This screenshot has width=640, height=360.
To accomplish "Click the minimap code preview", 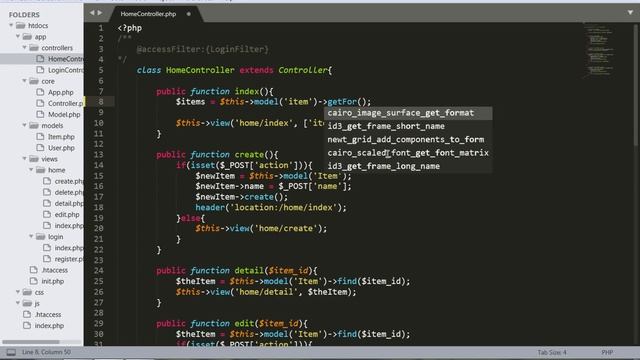I will (x=598, y=51).
